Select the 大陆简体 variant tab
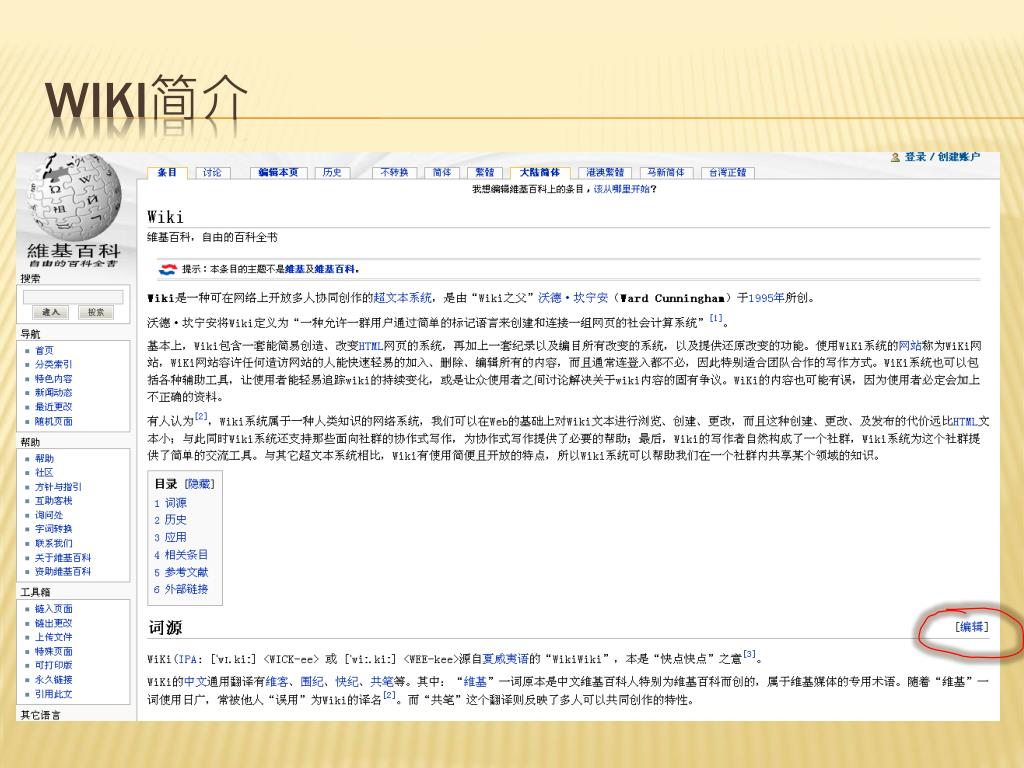The image size is (1024, 768). [540, 172]
